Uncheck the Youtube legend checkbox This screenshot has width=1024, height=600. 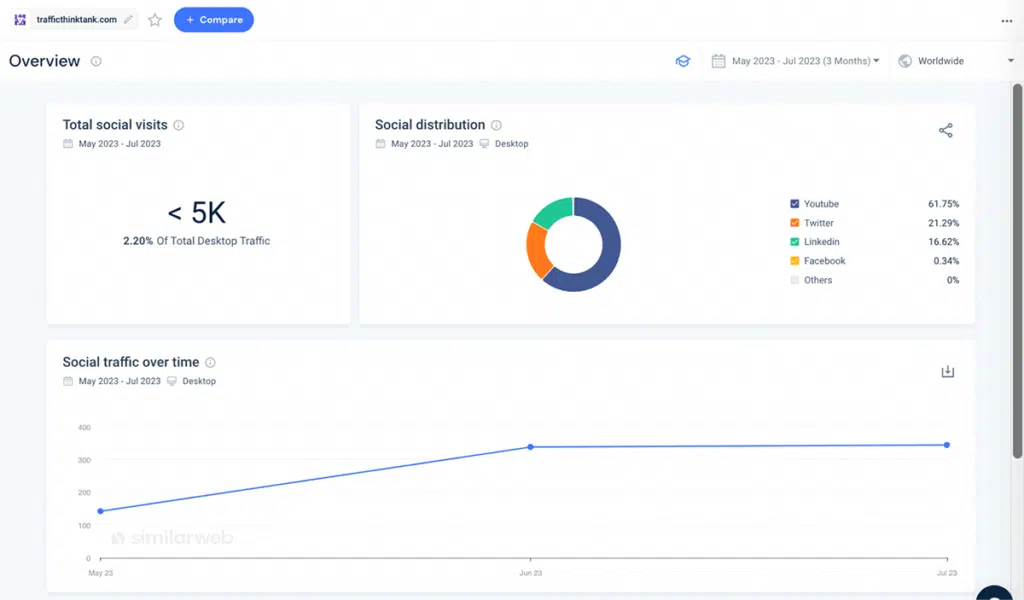coord(793,203)
